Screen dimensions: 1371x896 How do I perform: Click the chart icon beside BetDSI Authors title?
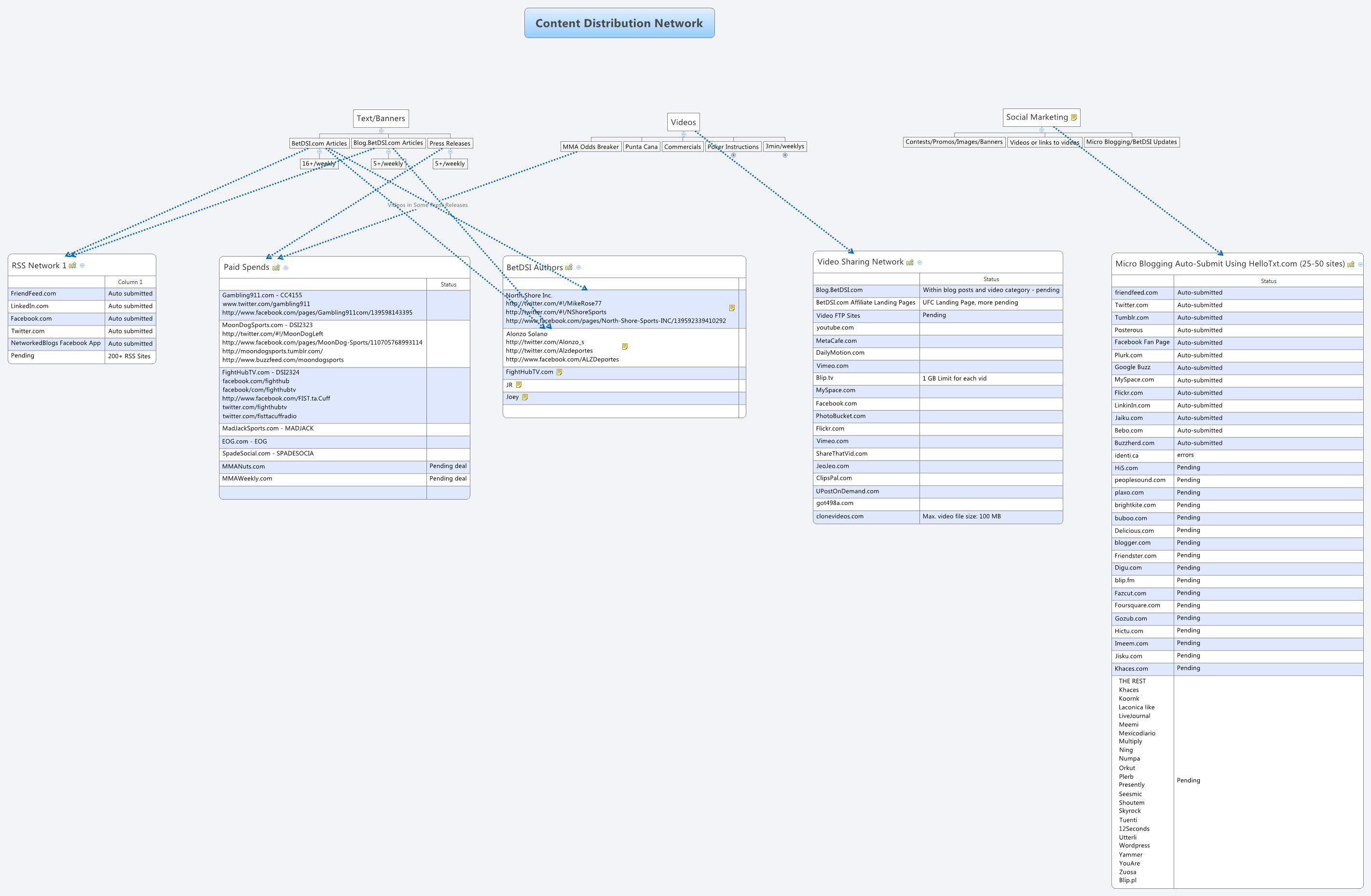click(569, 267)
